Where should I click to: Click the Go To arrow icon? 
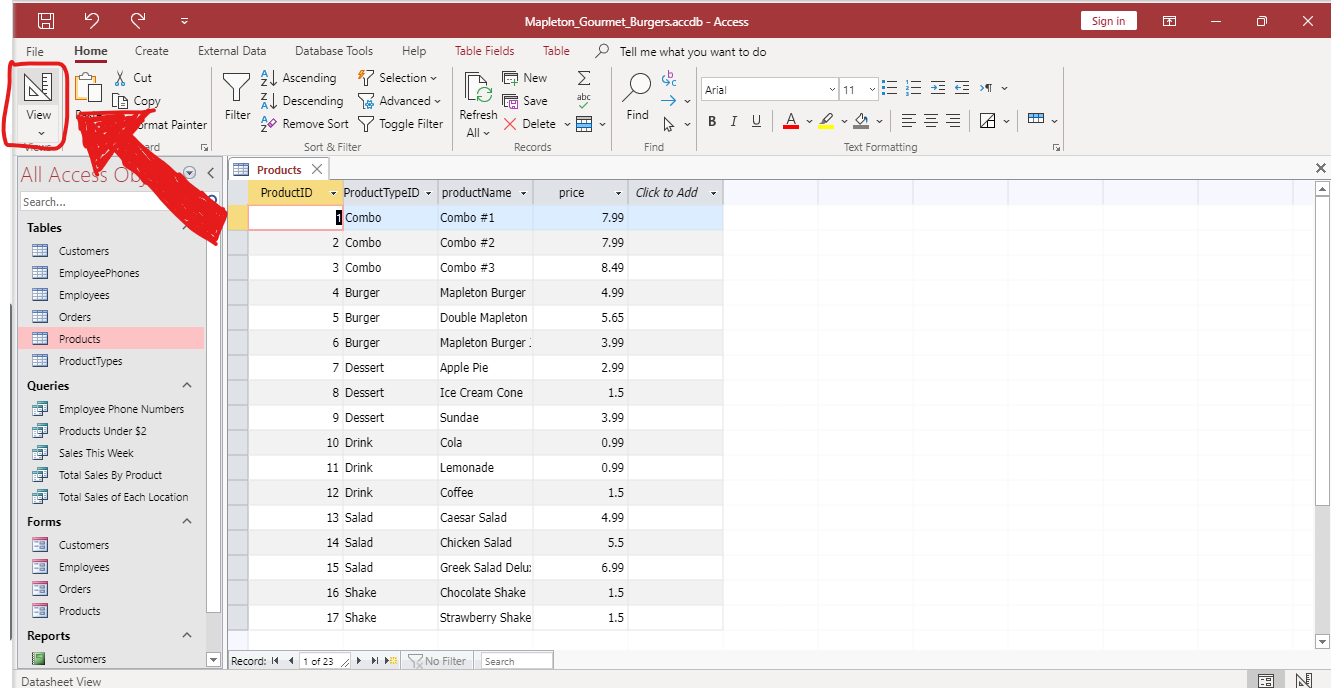pos(669,100)
